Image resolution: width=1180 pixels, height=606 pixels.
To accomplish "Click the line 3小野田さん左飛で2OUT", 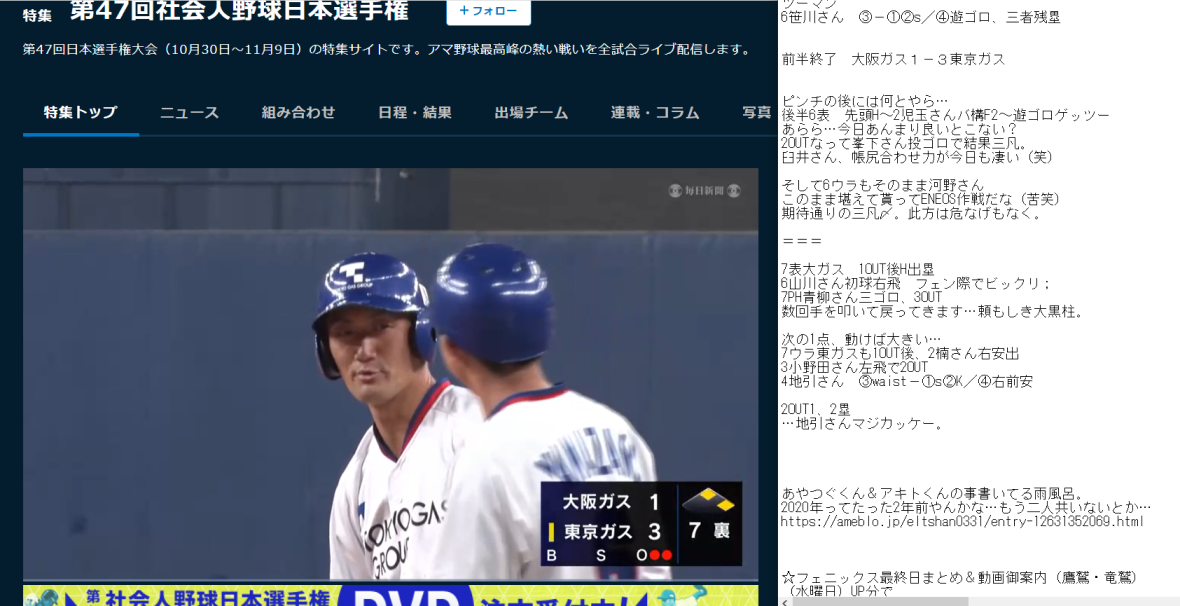I will coord(855,367).
